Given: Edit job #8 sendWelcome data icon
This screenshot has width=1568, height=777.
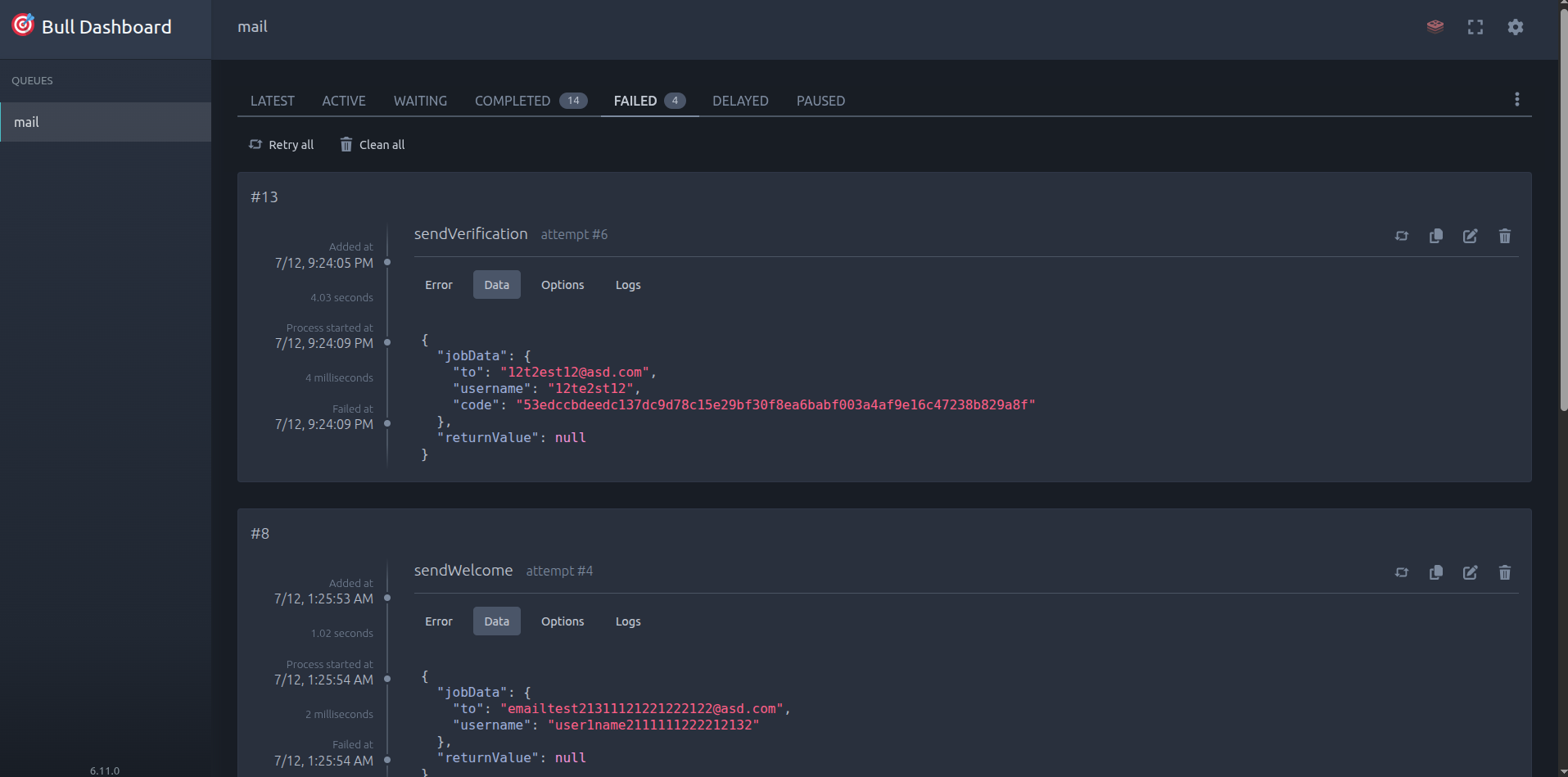Looking at the screenshot, I should point(1471,572).
